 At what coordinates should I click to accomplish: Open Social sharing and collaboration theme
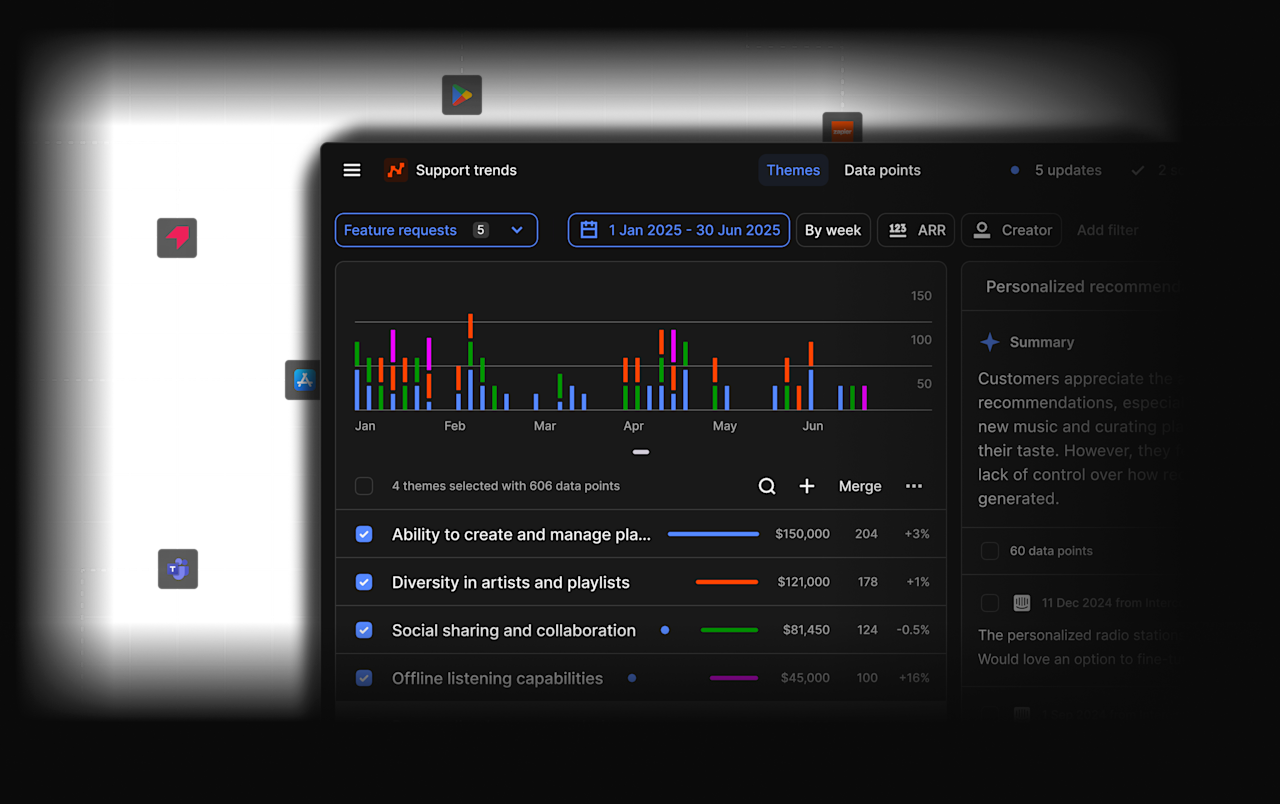tap(514, 630)
